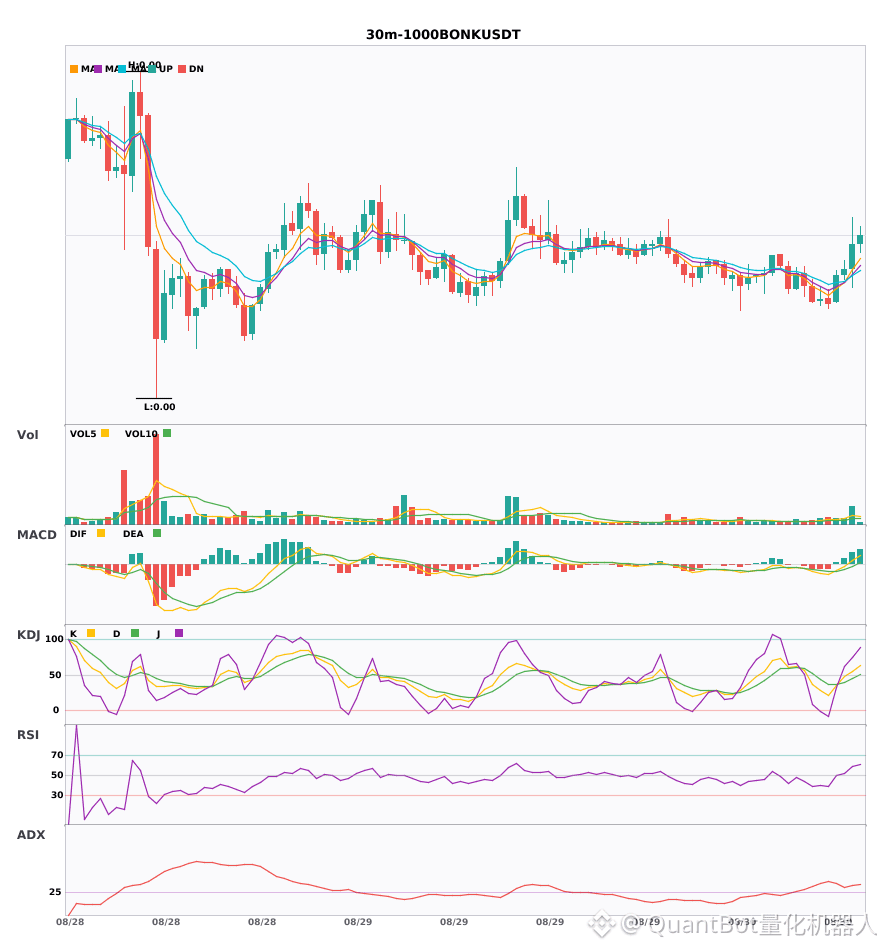
Task: Click the yellow VOL5 legend swatch
Action: point(105,433)
